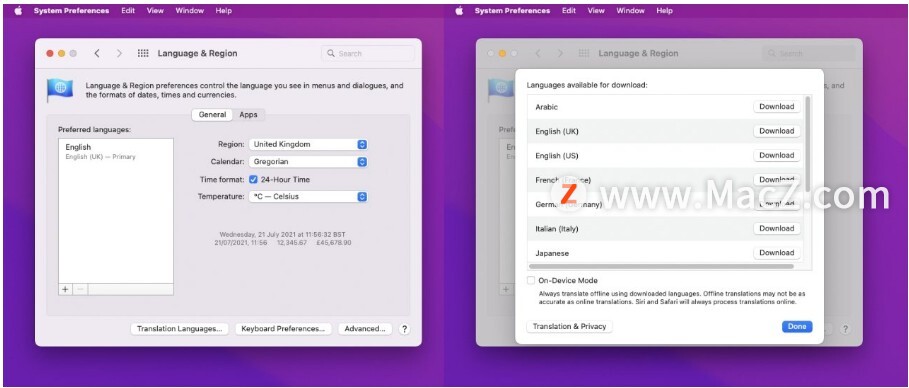Image resolution: width=909 pixels, height=388 pixels.
Task: Click horizontal scrollbar under languages download list
Action: click(661, 267)
